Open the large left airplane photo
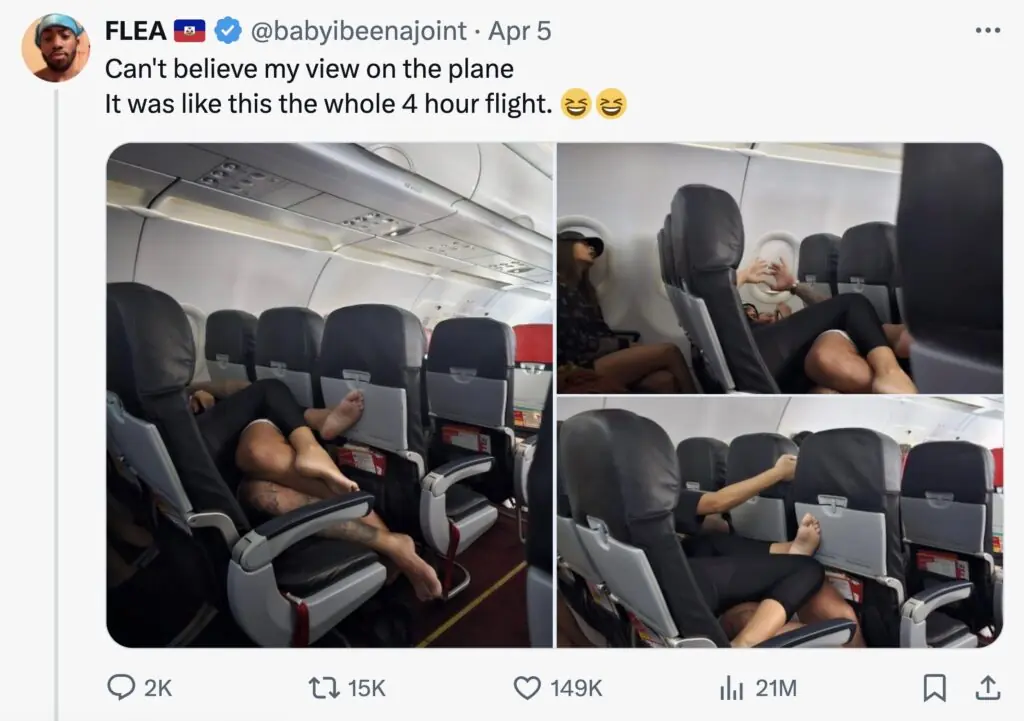 pos(330,395)
